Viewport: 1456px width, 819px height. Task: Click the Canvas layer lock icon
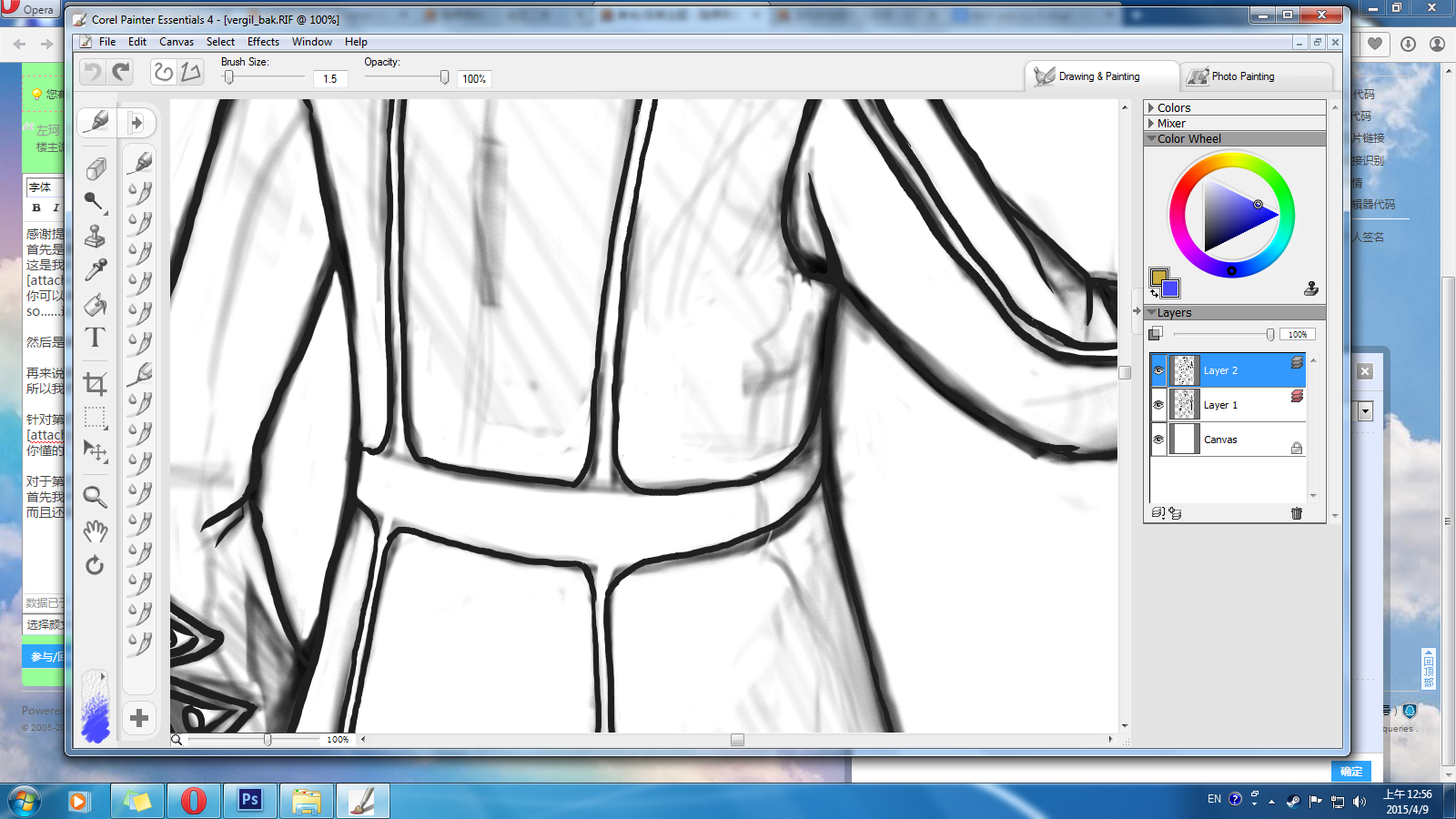coord(1297,448)
